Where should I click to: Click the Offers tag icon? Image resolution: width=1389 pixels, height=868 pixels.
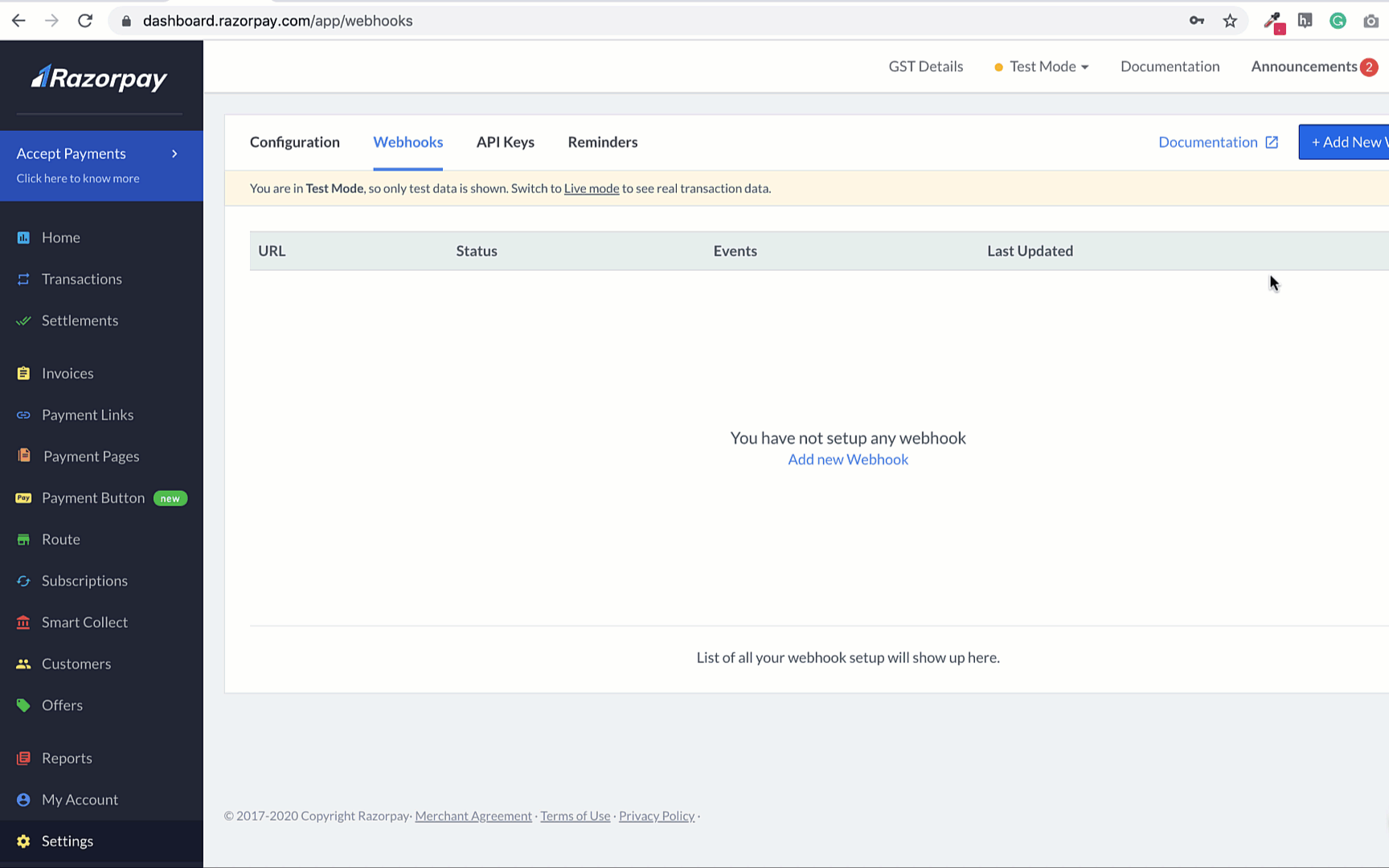tap(23, 706)
